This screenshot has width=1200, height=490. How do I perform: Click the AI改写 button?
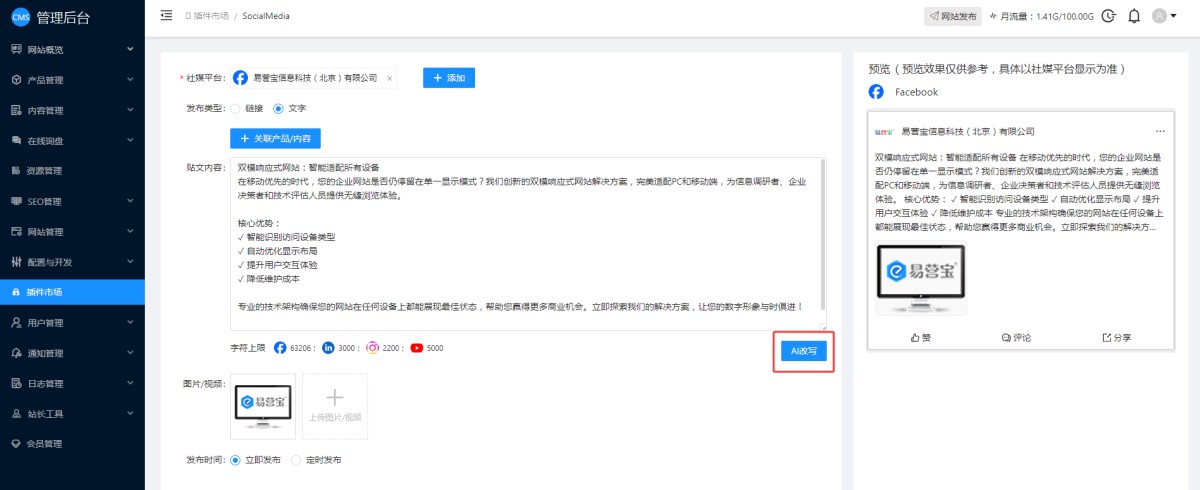(x=804, y=351)
